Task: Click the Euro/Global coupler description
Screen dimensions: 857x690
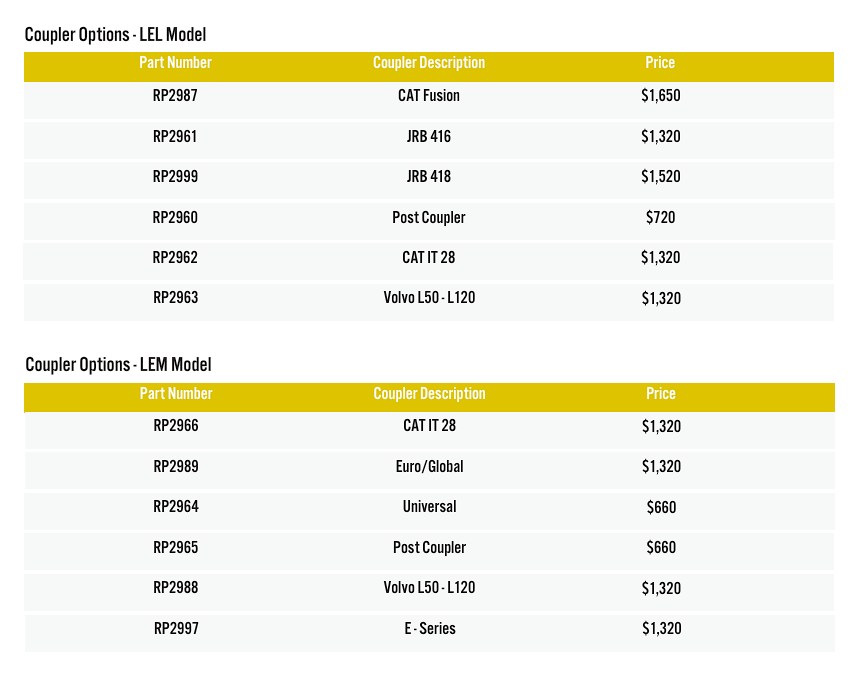Action: [429, 467]
